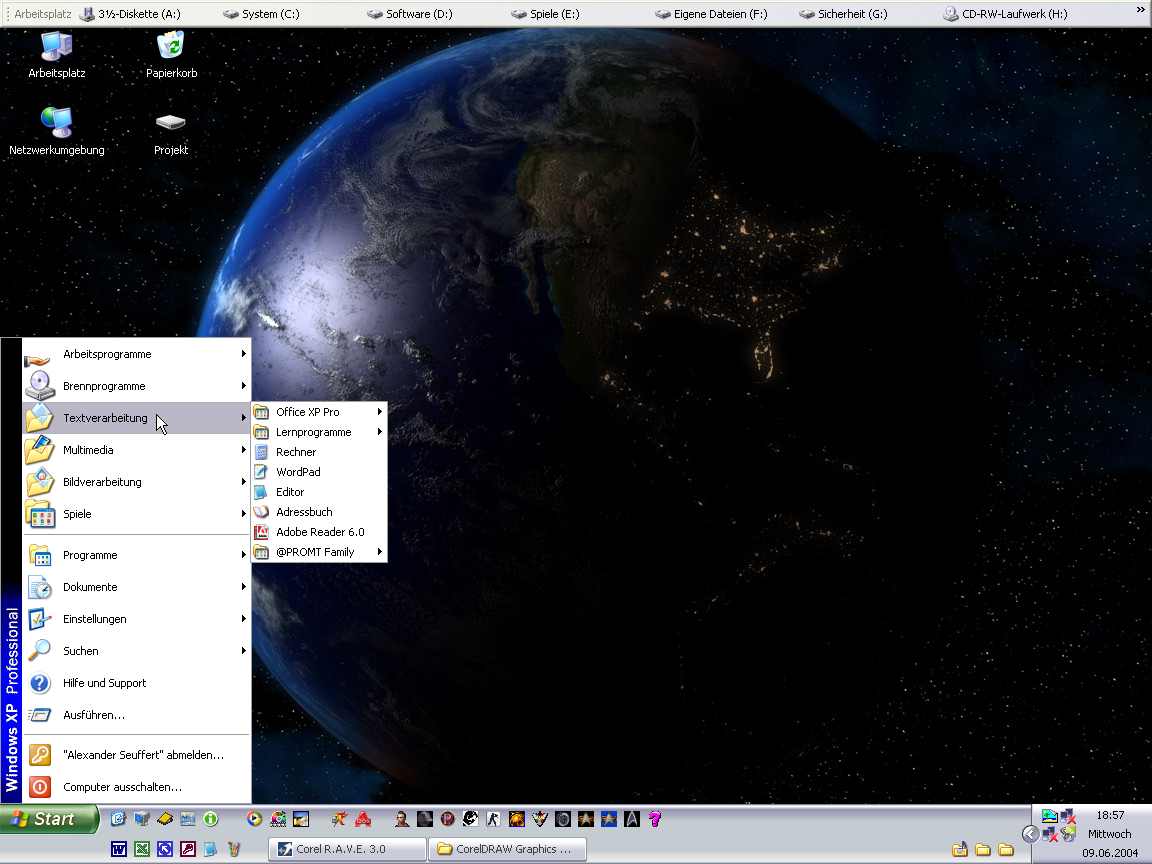Click the taskbar clock showing 18:57

[x=1109, y=816]
